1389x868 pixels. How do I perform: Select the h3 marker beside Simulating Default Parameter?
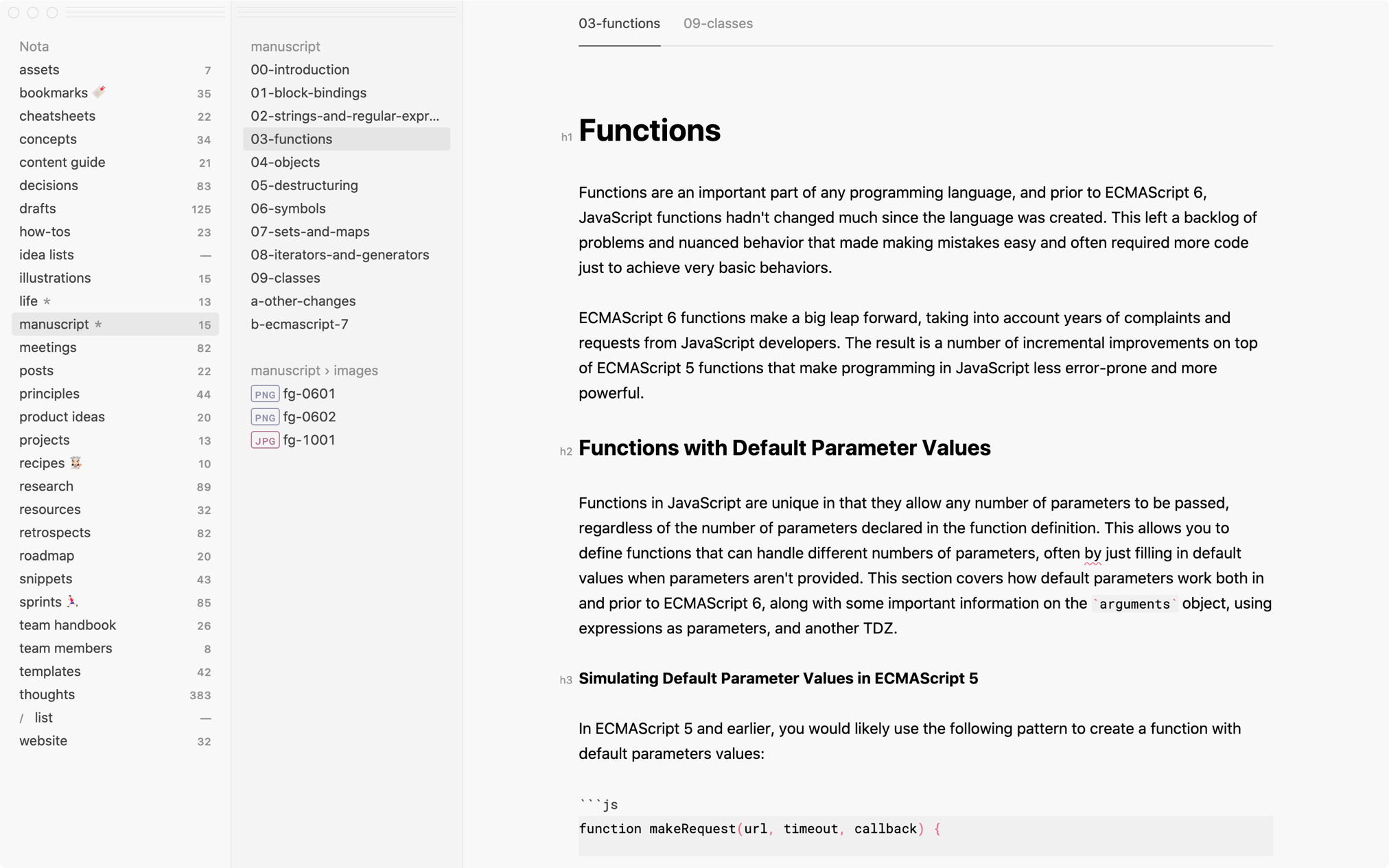[x=566, y=680]
